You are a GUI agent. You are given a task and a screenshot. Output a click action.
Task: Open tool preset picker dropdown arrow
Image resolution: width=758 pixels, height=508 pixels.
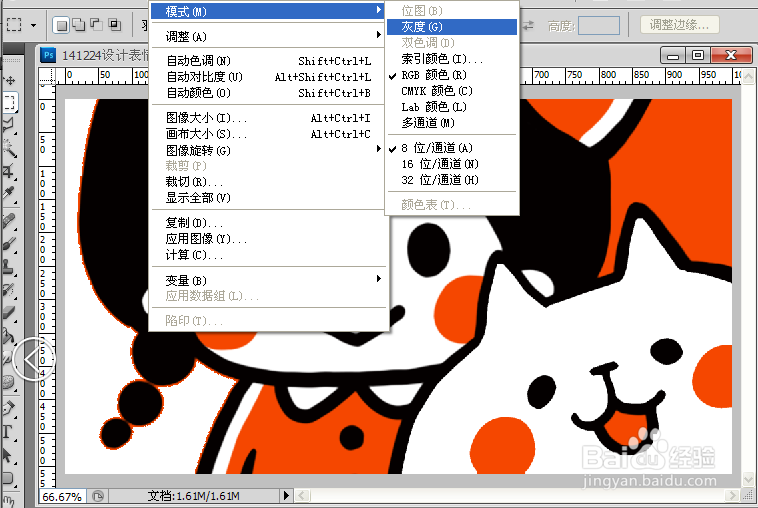click(33, 25)
